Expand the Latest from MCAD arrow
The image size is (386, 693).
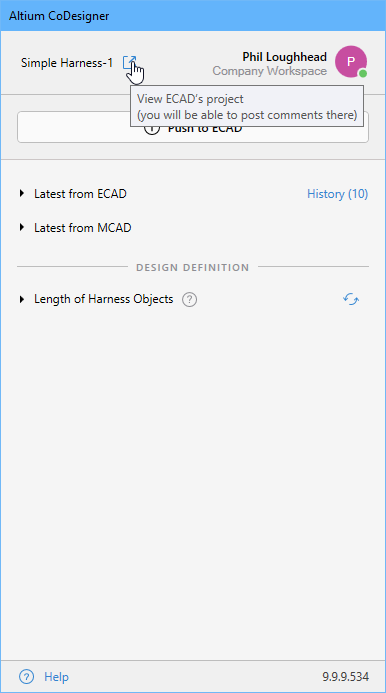click(x=22, y=228)
